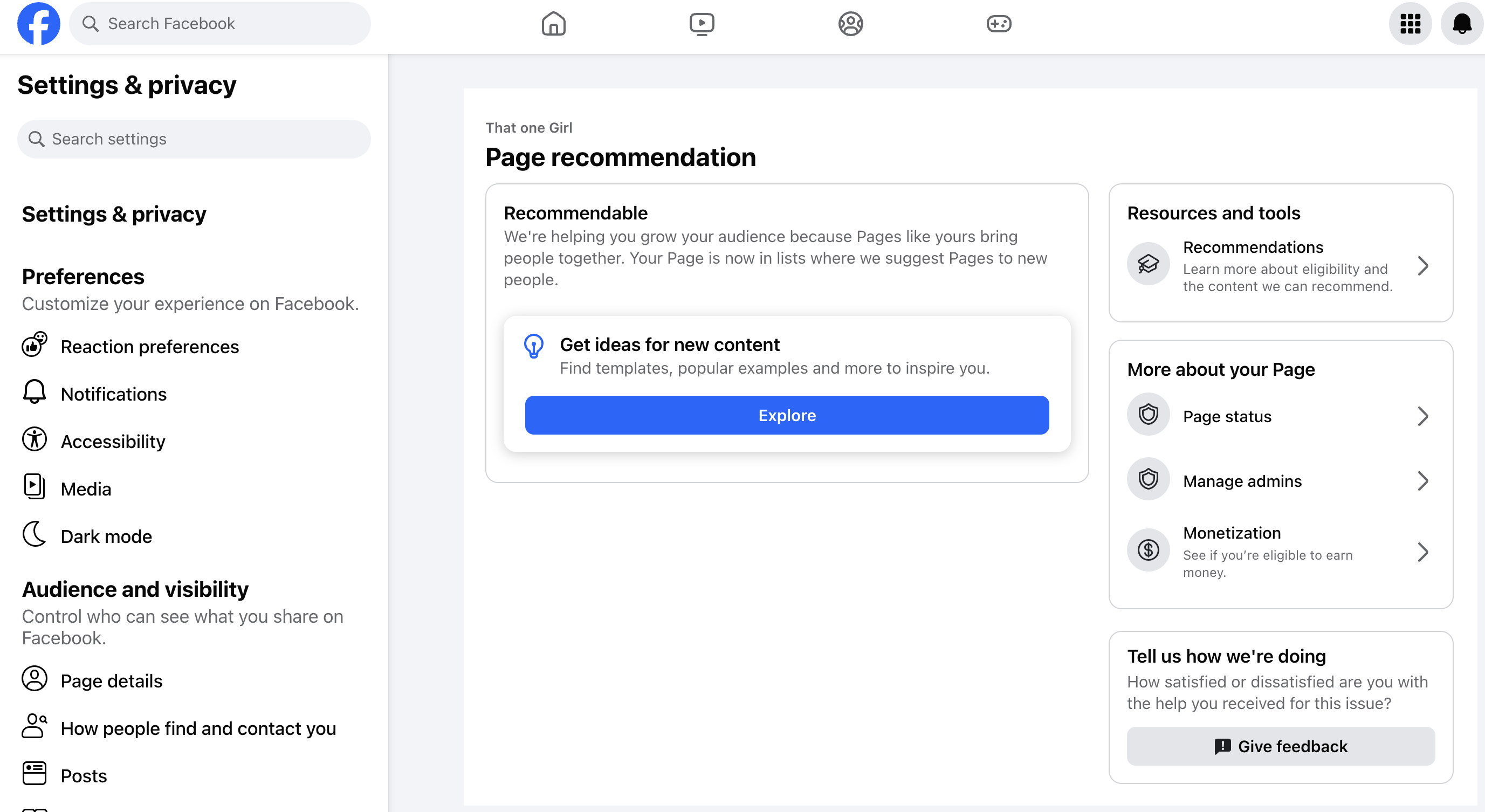
Task: Click the More about your Page heading
Action: [x=1221, y=369]
